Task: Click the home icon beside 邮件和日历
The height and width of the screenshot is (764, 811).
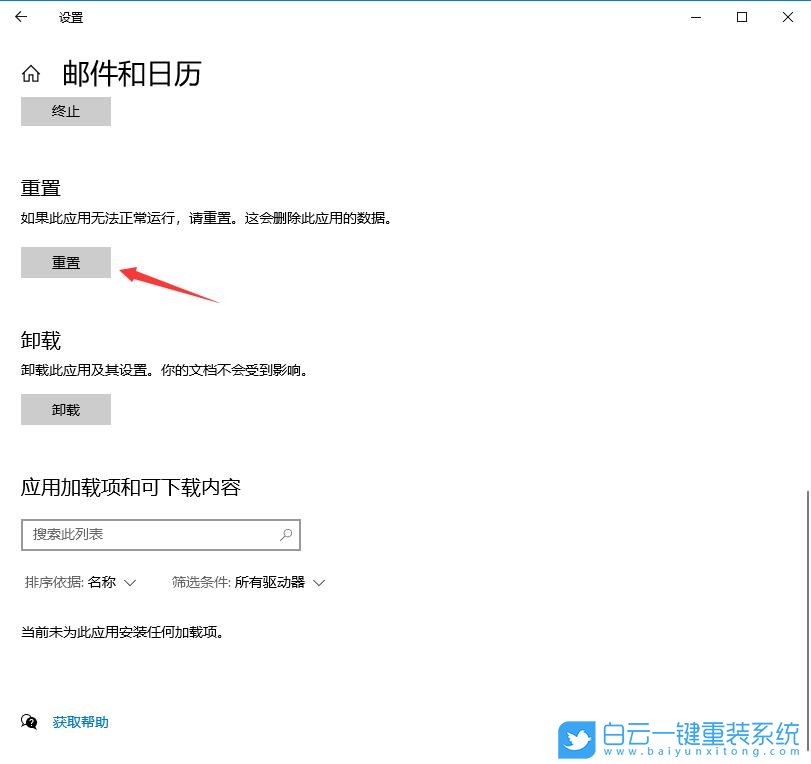Action: click(x=30, y=73)
